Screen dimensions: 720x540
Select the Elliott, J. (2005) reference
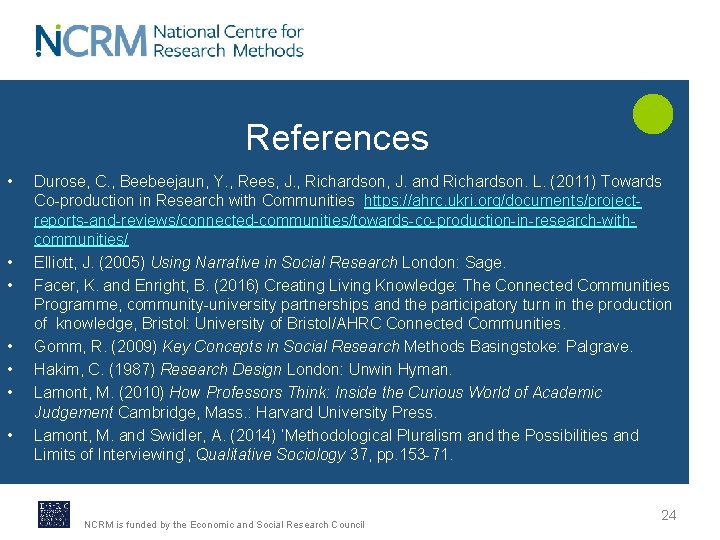270,263
